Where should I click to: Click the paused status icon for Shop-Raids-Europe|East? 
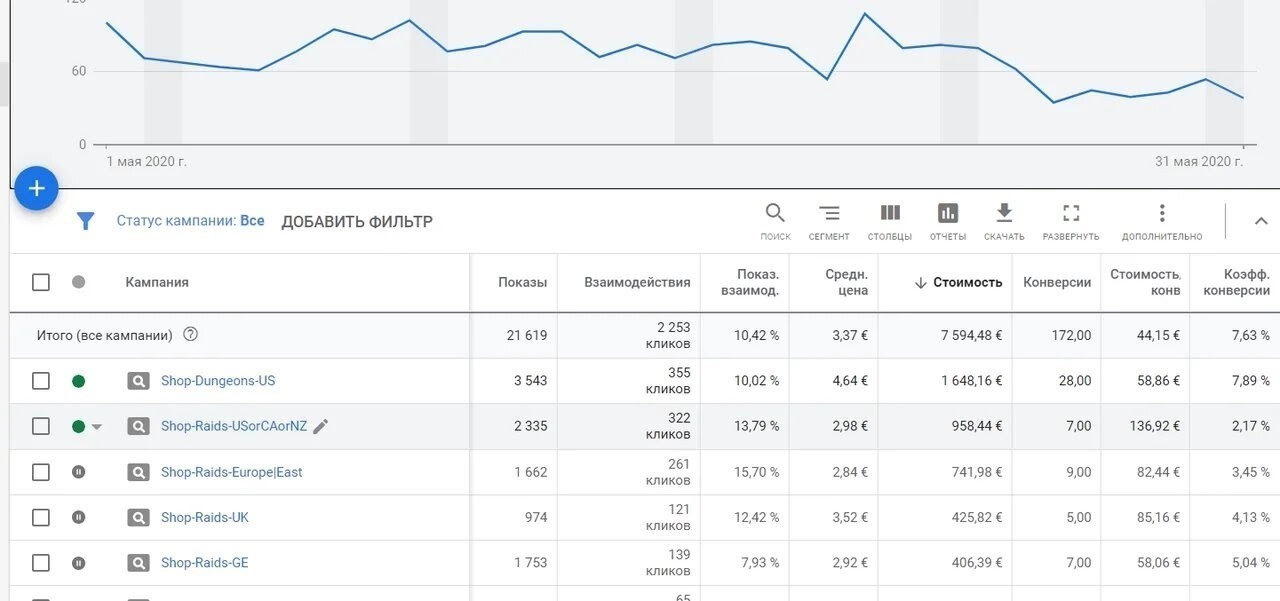tap(79, 472)
